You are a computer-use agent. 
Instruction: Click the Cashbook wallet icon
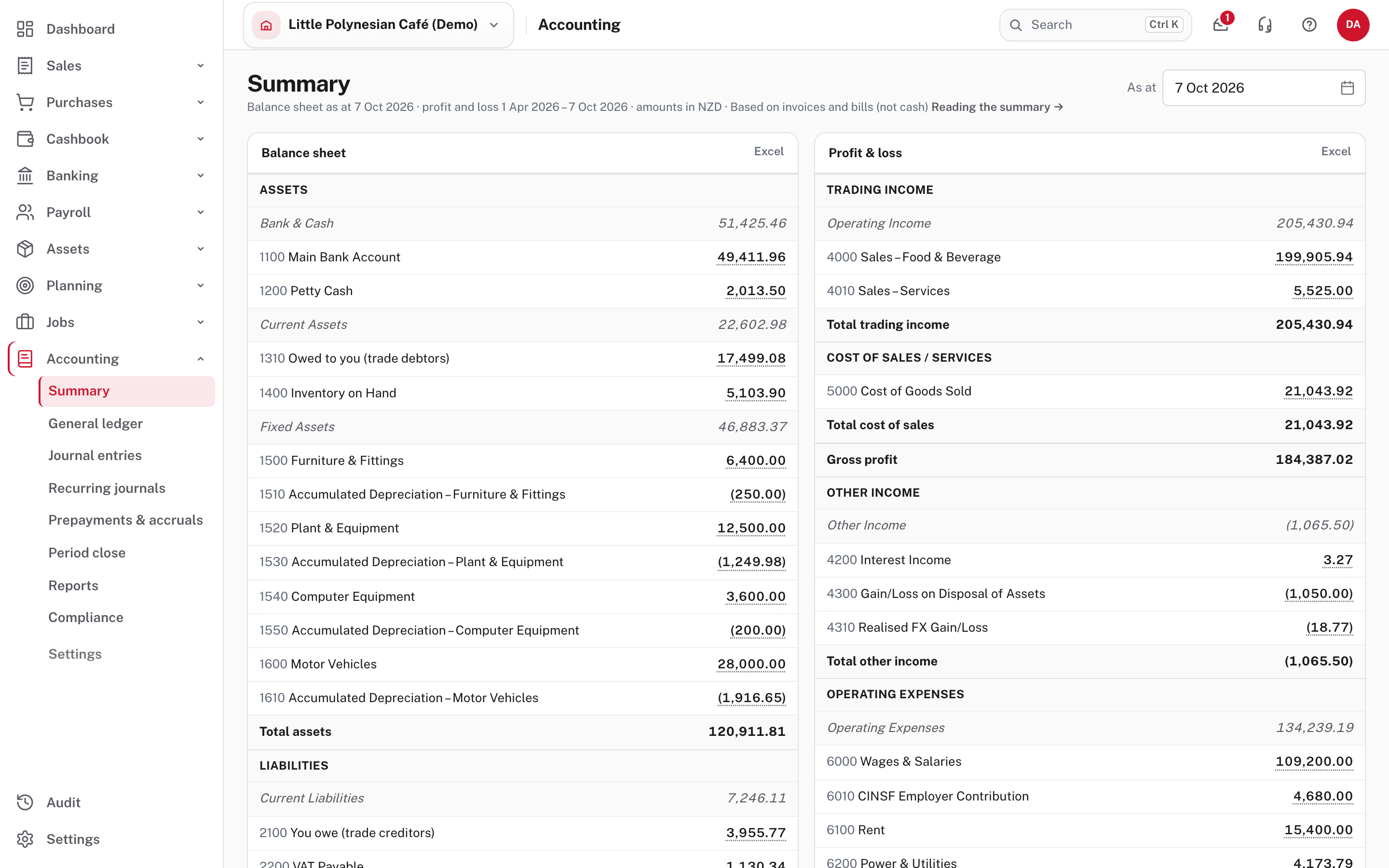[25, 139]
